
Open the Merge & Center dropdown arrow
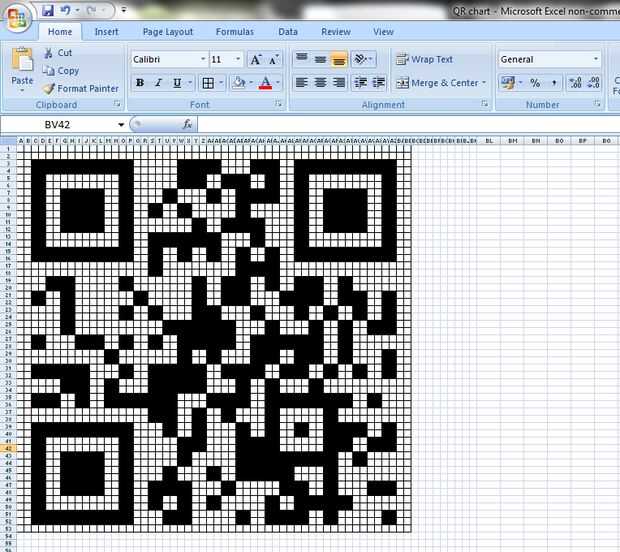click(484, 83)
